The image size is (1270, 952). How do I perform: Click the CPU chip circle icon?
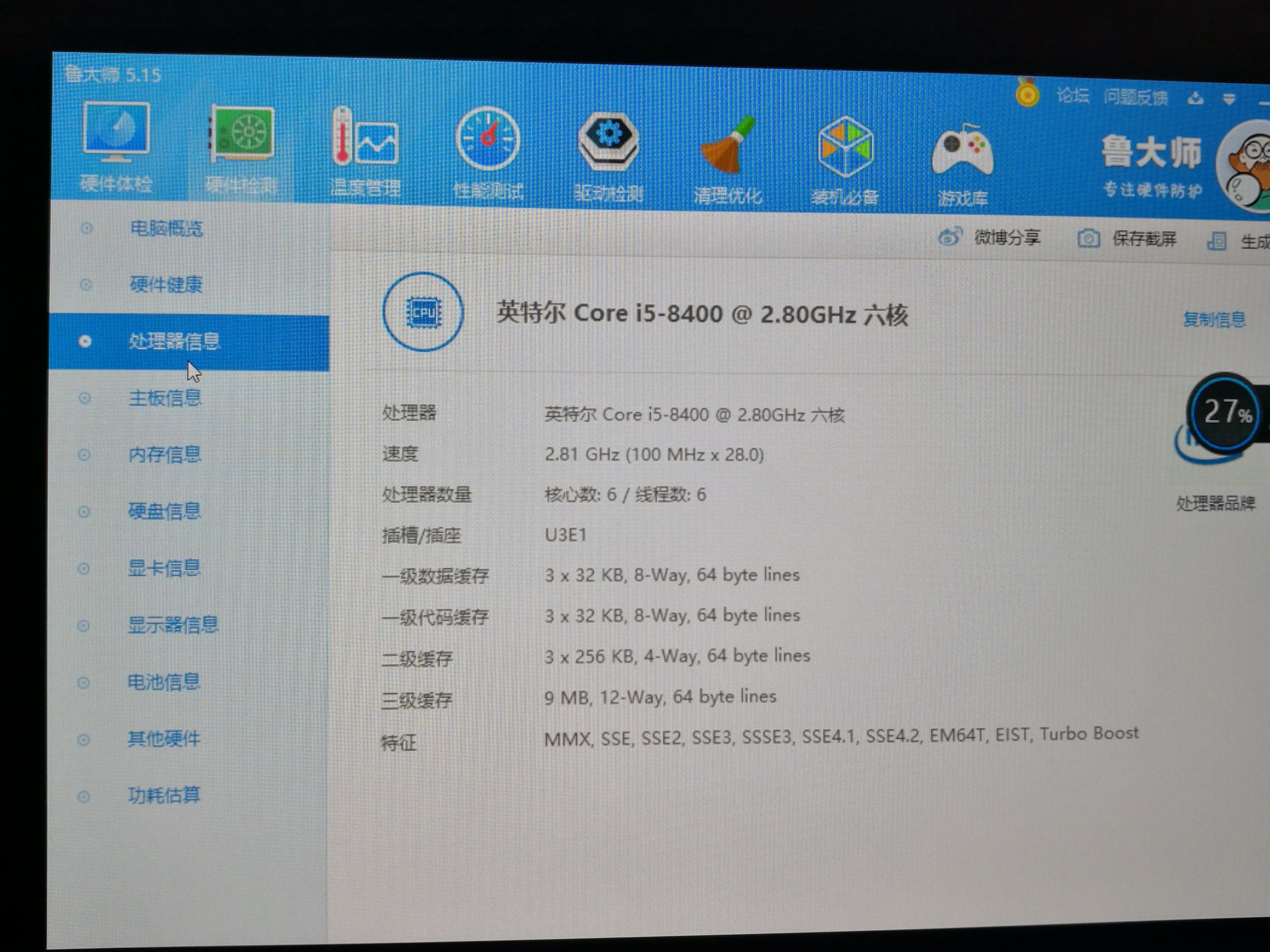[x=423, y=311]
